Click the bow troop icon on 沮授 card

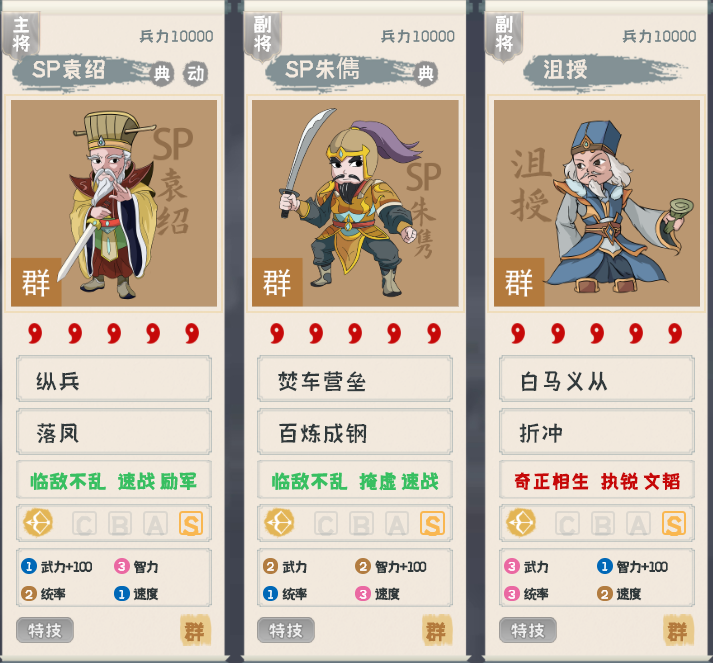pyautogui.click(x=521, y=523)
